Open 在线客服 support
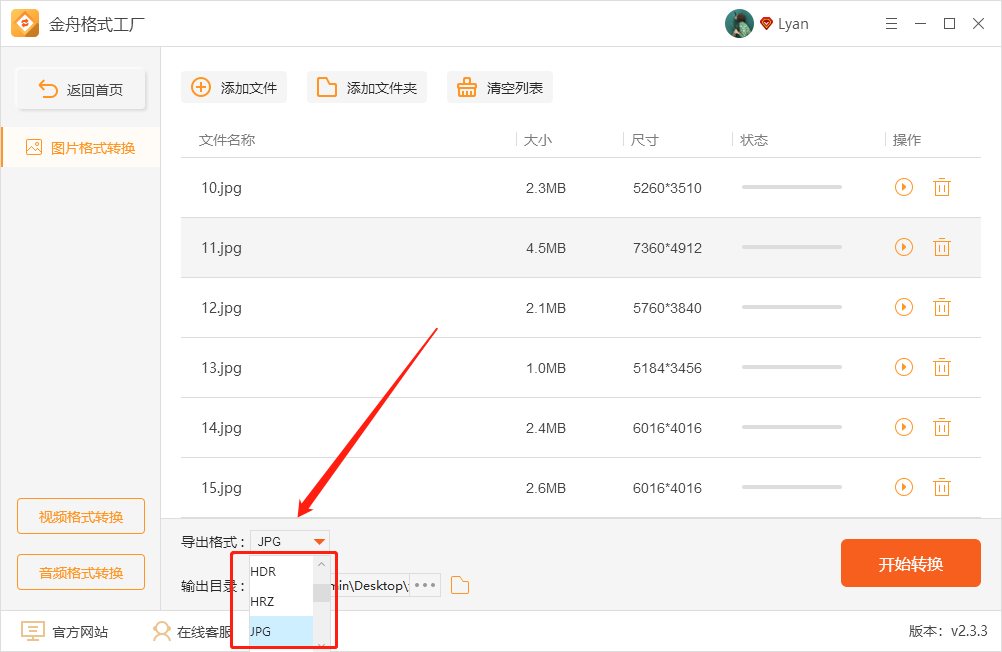 point(192,632)
